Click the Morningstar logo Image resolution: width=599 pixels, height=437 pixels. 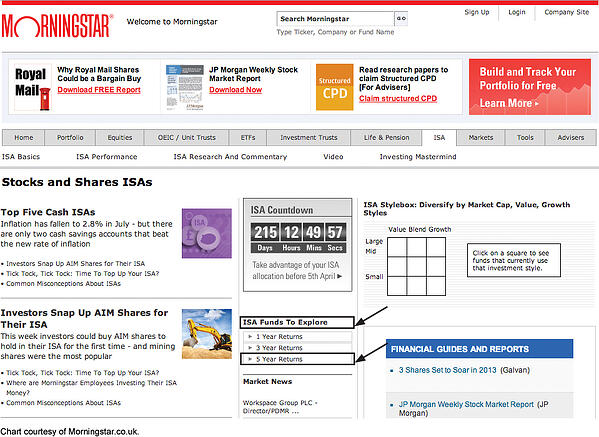click(57, 26)
